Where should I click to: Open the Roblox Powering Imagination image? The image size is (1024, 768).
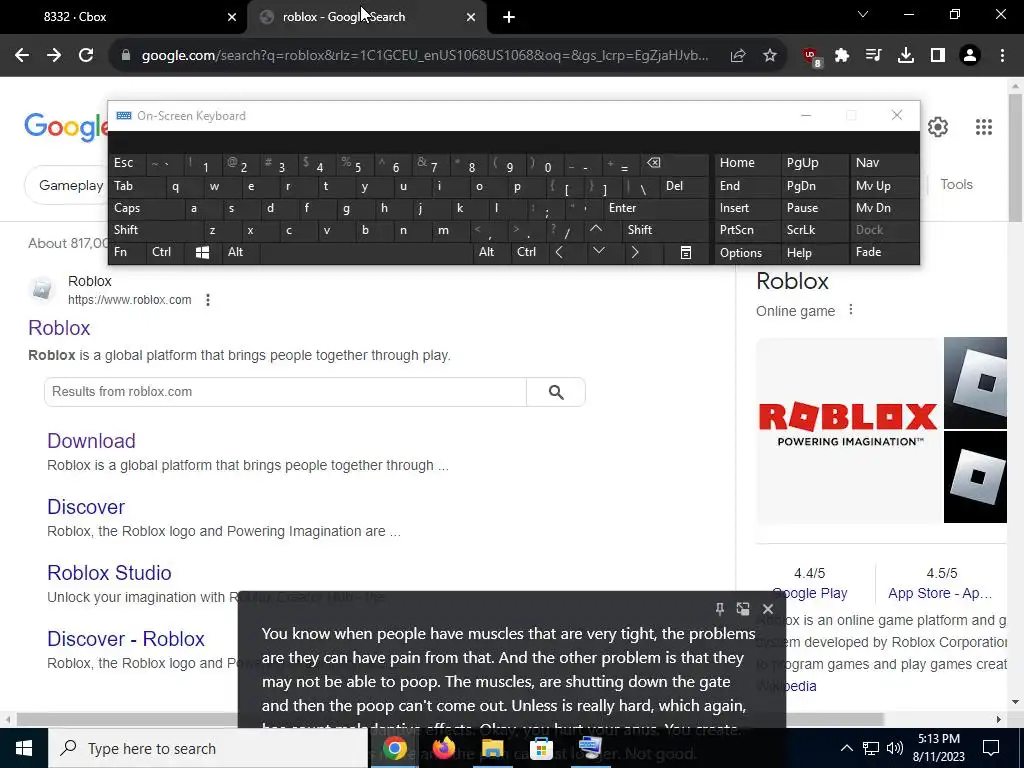click(x=848, y=430)
